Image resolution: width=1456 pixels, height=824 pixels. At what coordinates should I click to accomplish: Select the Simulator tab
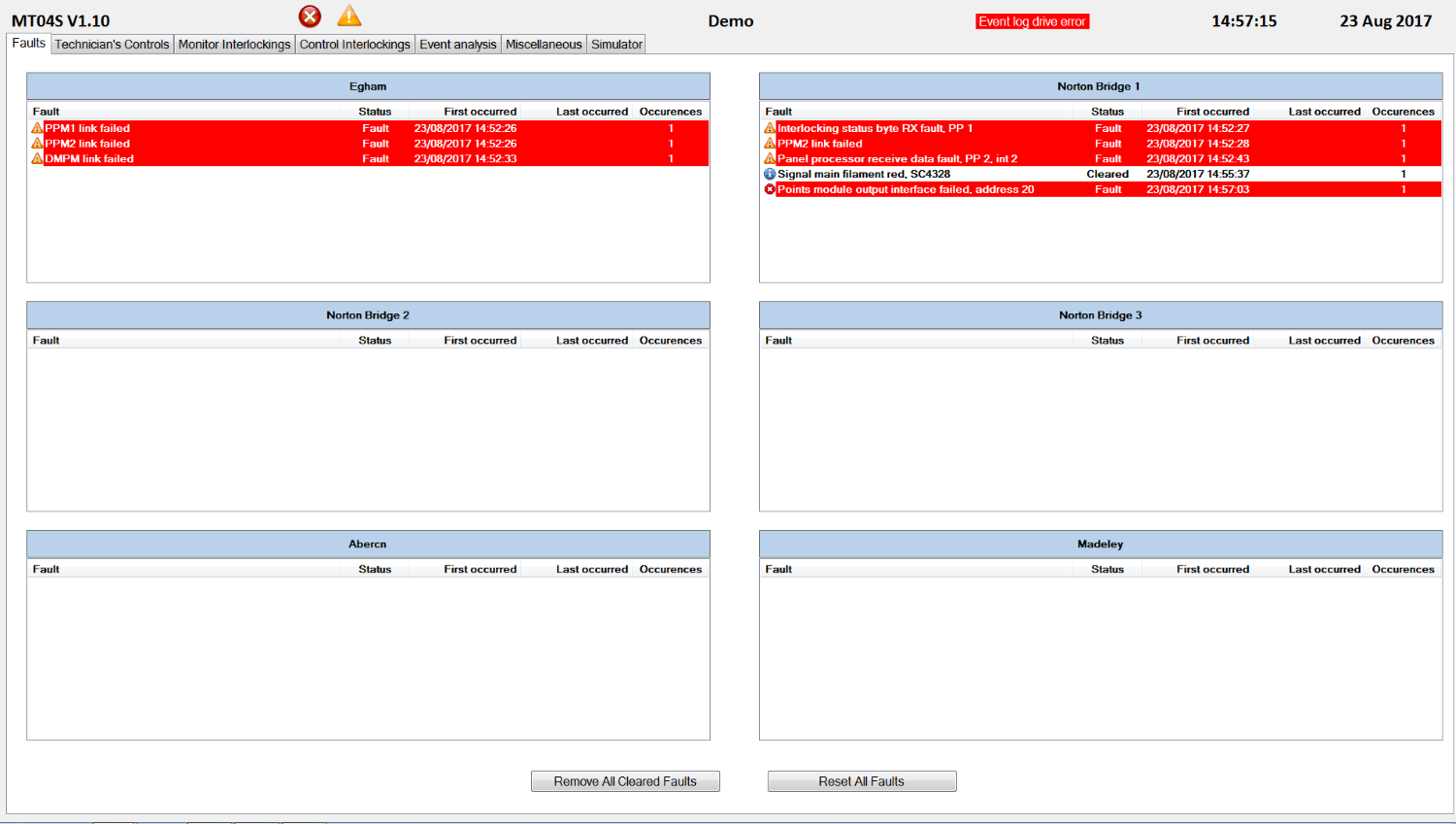click(x=616, y=45)
